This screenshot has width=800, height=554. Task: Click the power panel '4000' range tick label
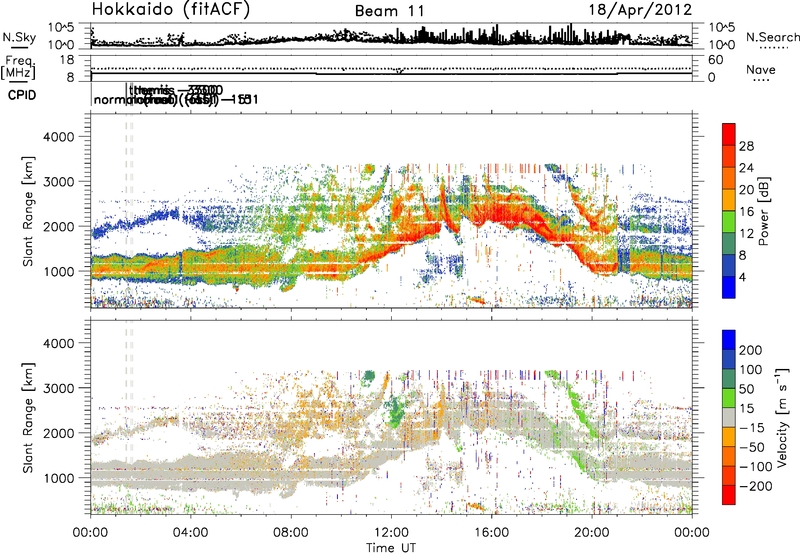(x=58, y=137)
